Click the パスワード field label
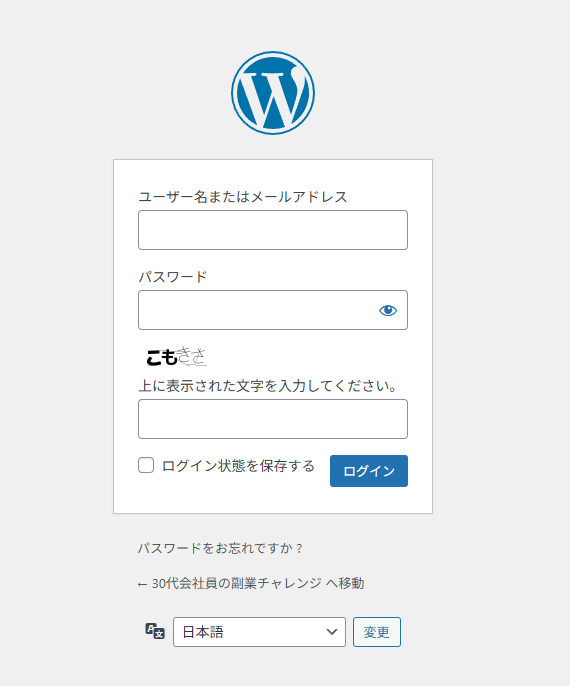 [173, 276]
